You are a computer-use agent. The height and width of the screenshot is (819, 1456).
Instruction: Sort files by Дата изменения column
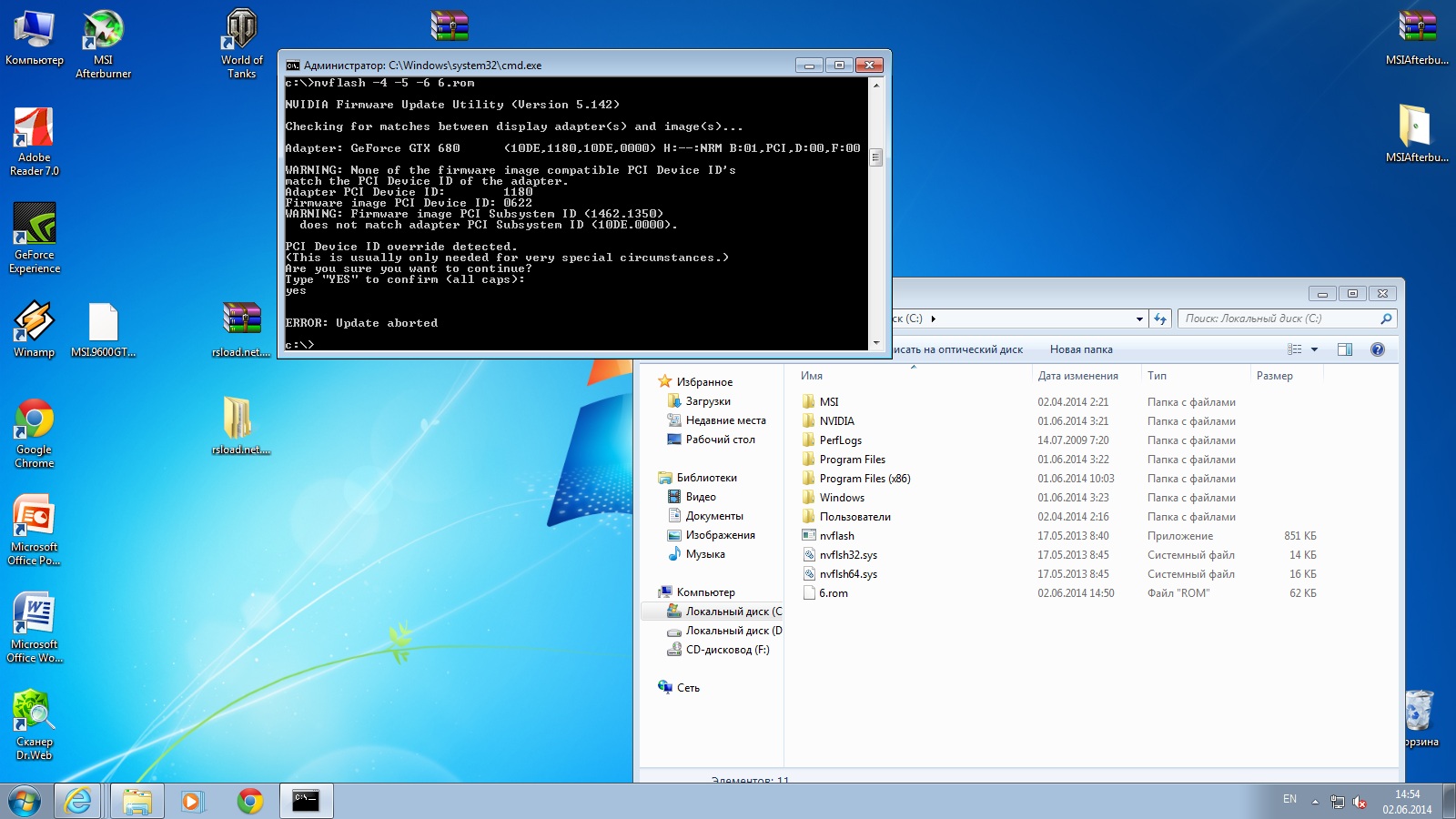click(x=1085, y=376)
